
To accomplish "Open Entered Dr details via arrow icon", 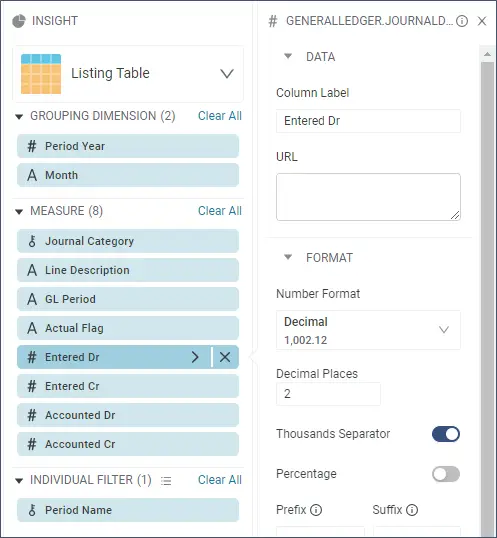I will 195,357.
